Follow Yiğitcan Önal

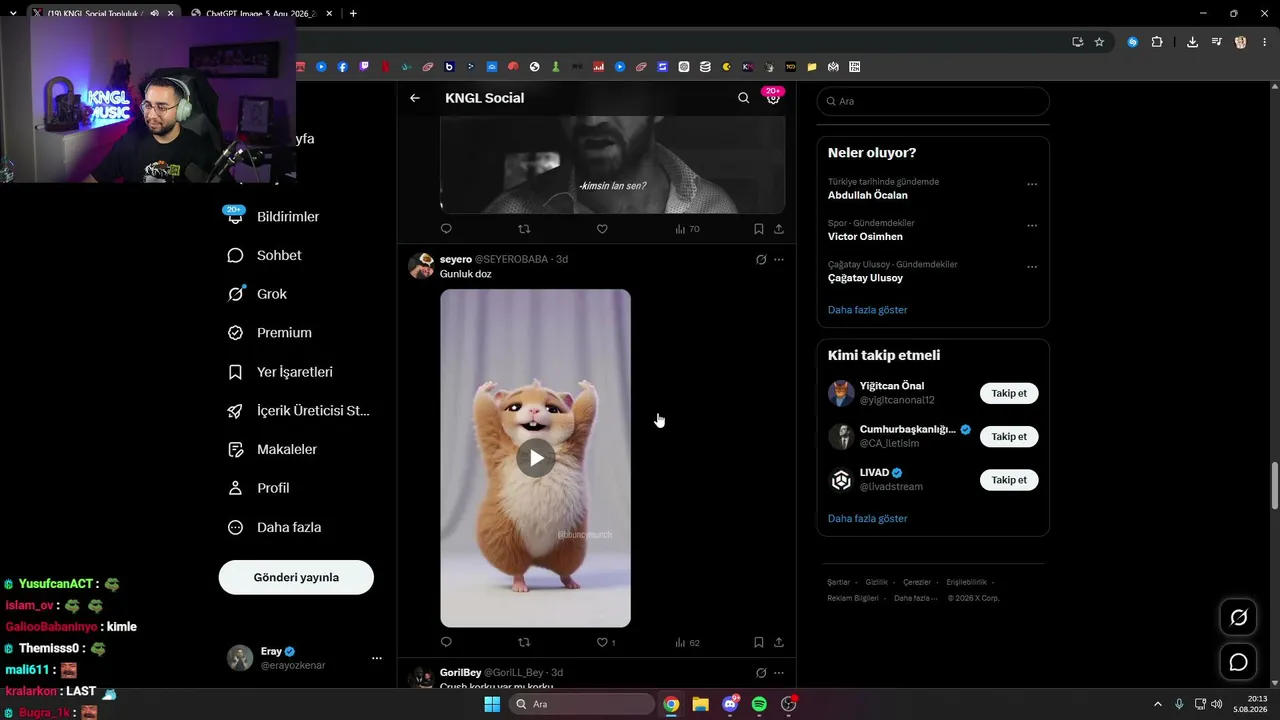point(1009,393)
